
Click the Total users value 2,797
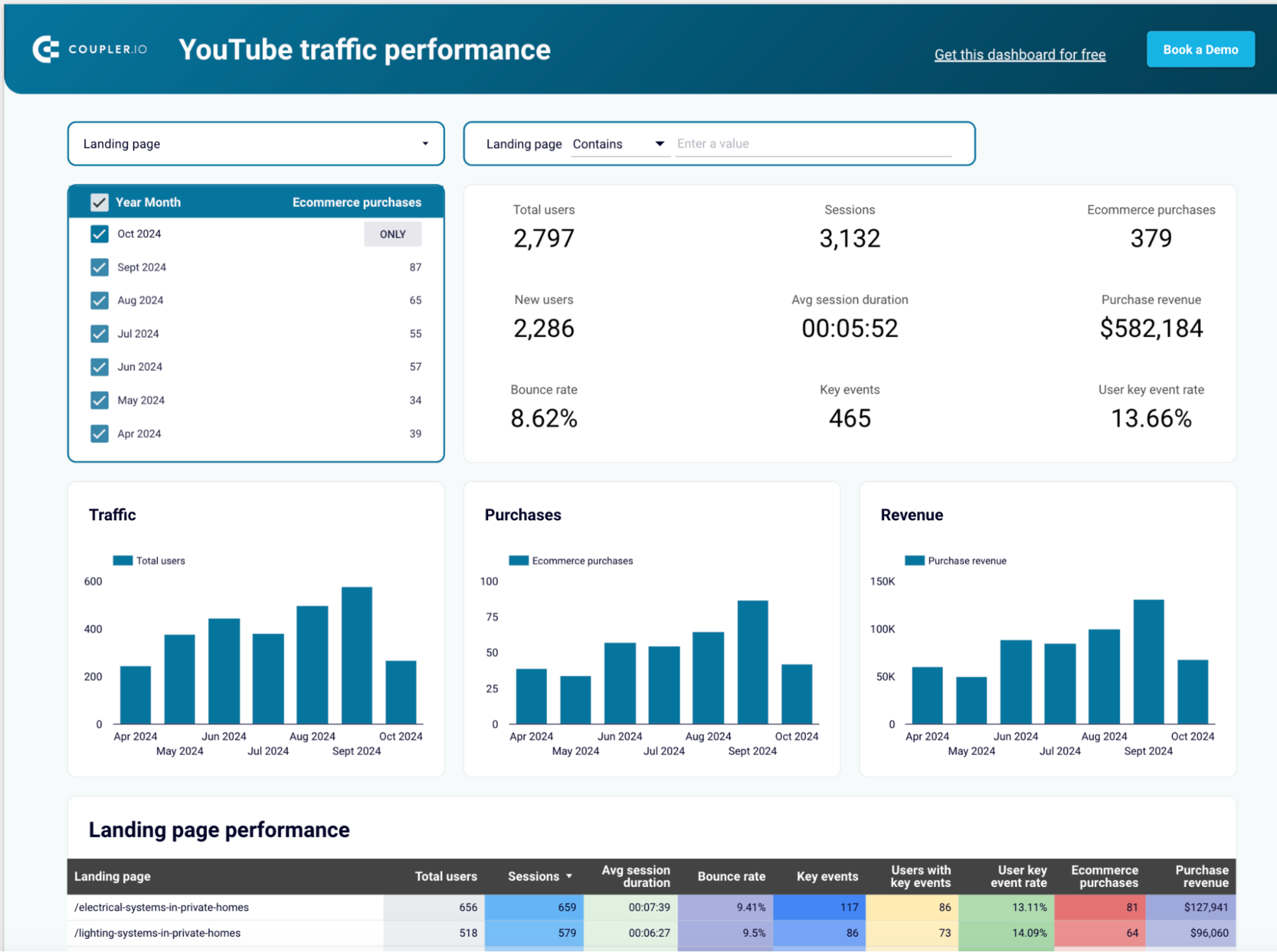pos(544,238)
